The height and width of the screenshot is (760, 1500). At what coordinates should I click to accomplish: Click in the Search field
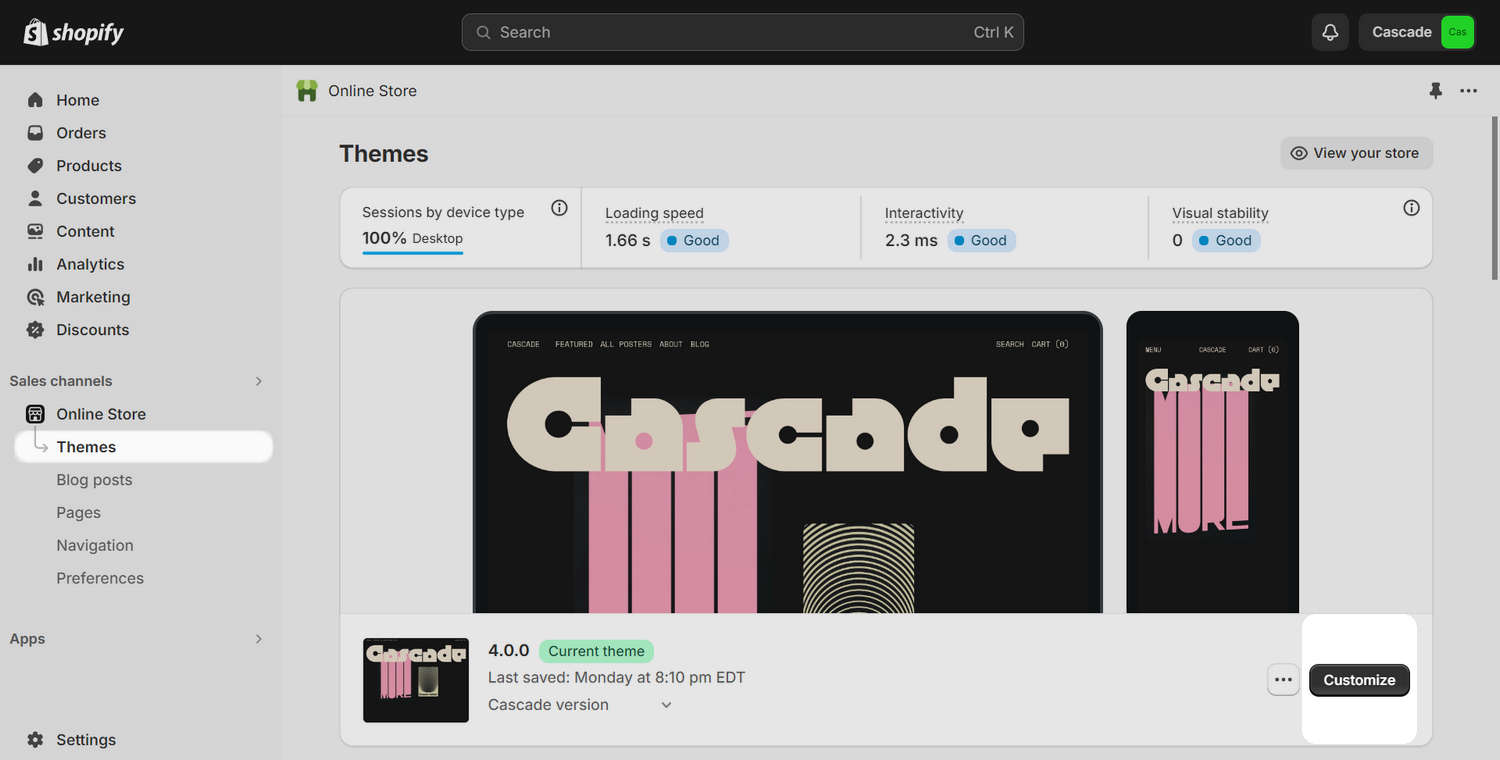click(742, 32)
